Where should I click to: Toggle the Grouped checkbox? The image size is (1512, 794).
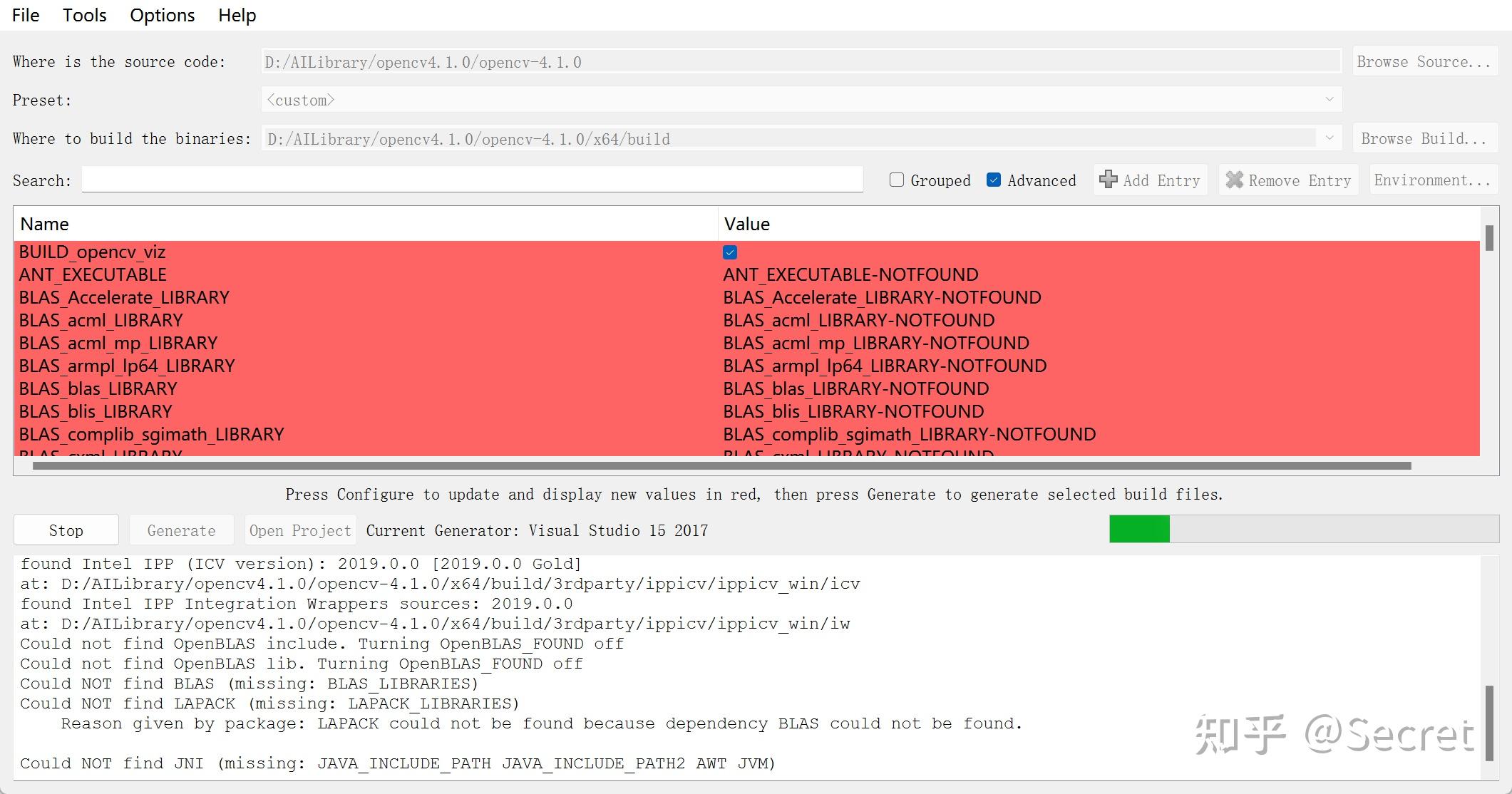coord(897,180)
